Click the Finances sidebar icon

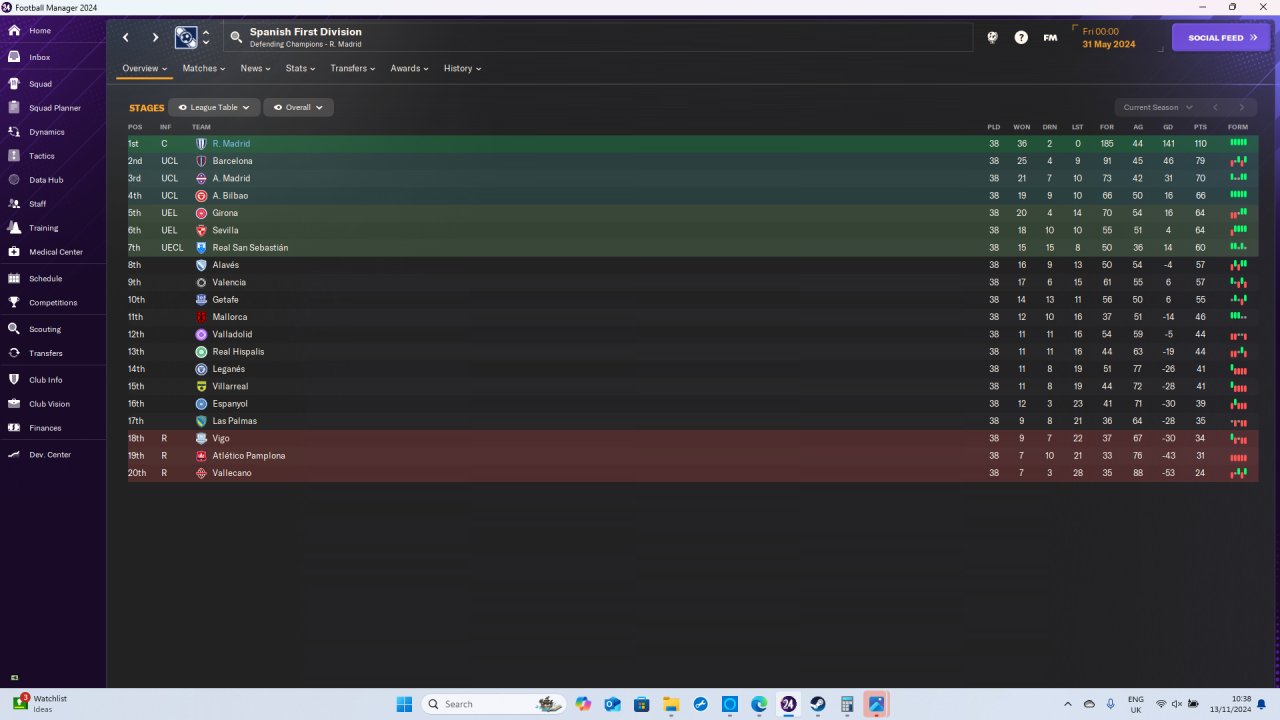tap(14, 428)
